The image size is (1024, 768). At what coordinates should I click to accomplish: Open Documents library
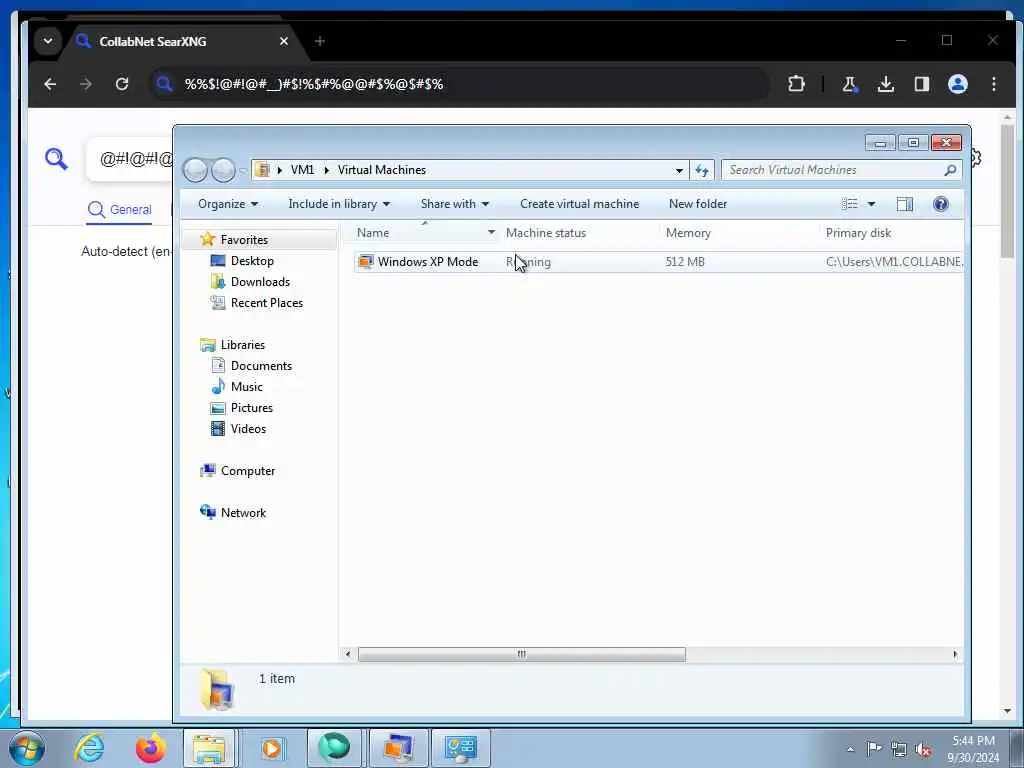click(x=261, y=366)
